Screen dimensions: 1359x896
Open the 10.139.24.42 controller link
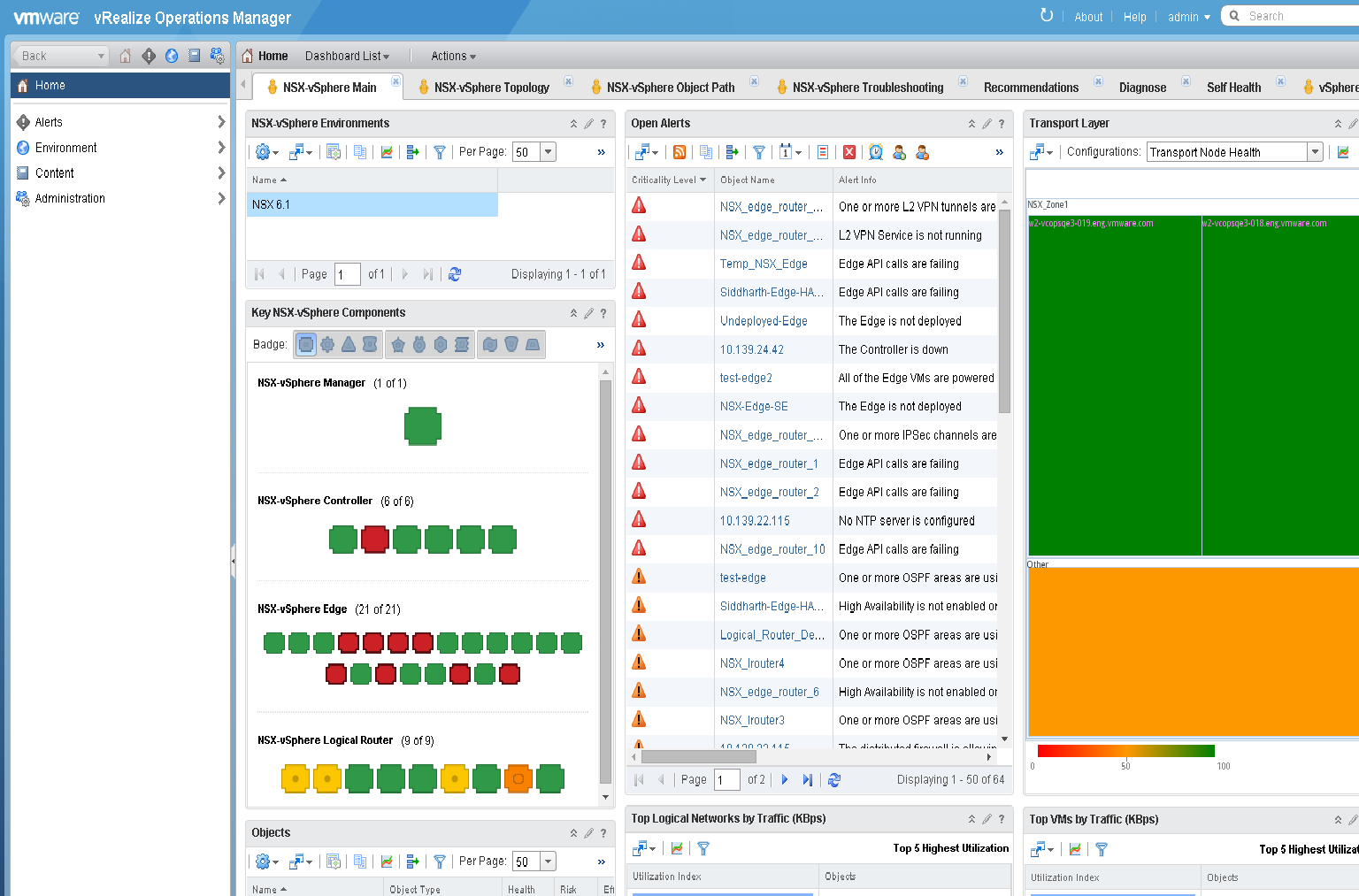[x=751, y=349]
